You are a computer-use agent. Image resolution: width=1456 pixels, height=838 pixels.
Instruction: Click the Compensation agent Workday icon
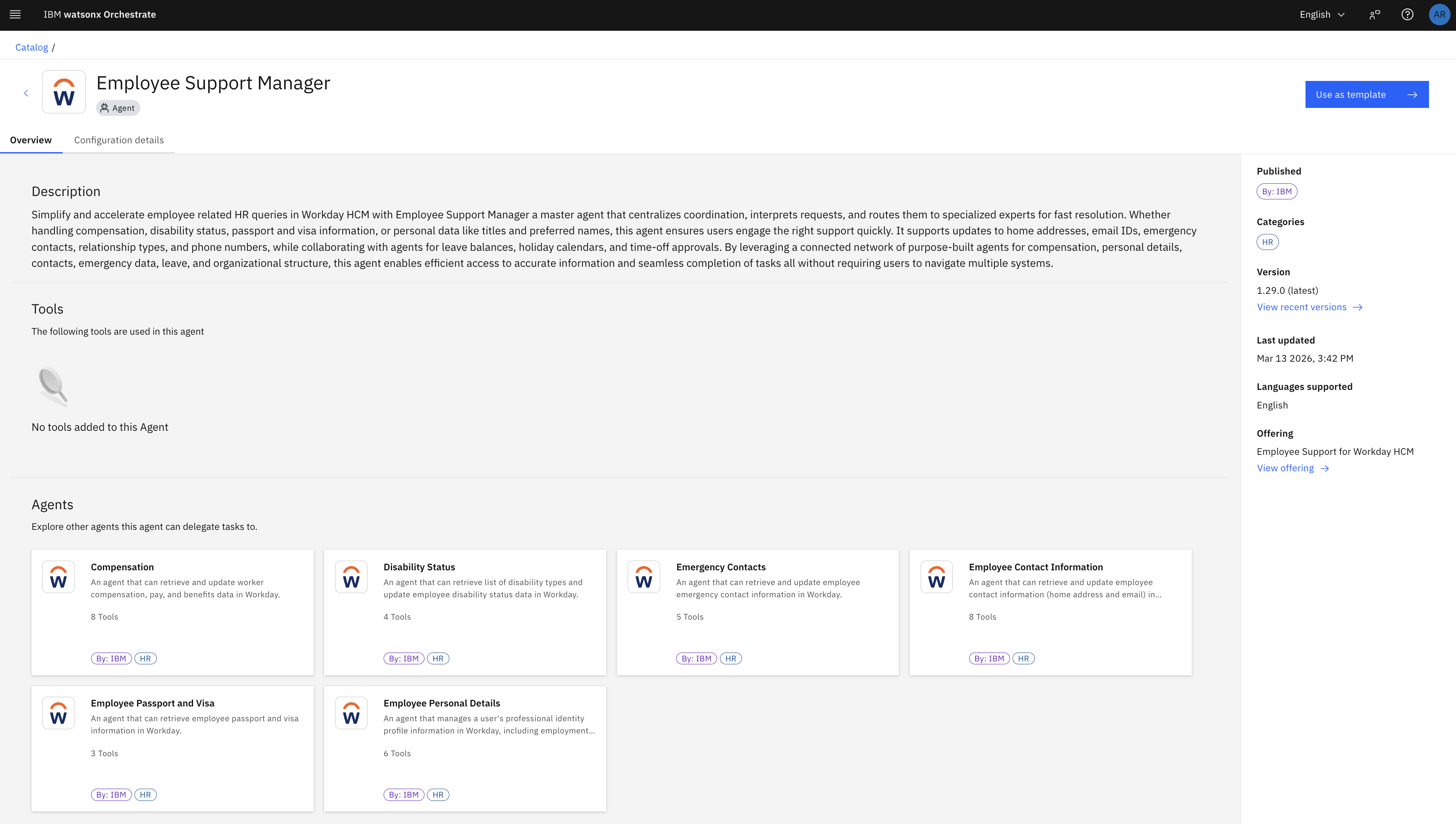[x=58, y=577]
